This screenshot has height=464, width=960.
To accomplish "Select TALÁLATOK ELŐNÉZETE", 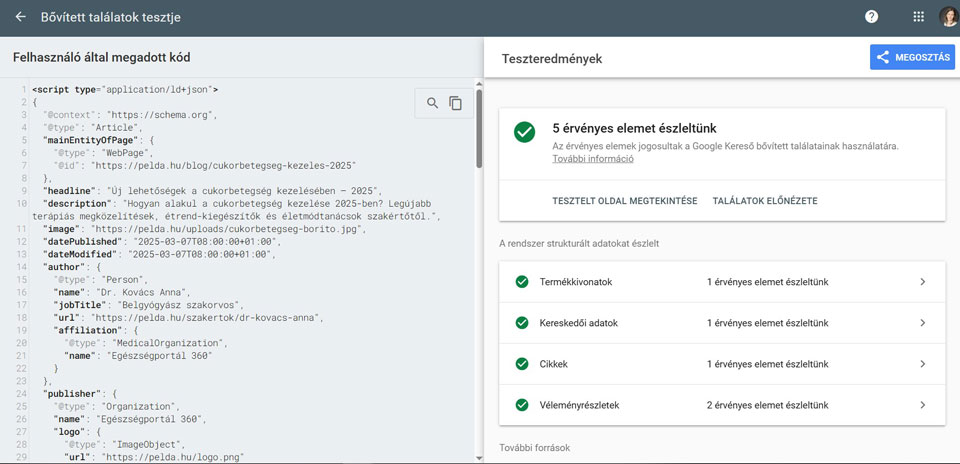I will [x=765, y=201].
